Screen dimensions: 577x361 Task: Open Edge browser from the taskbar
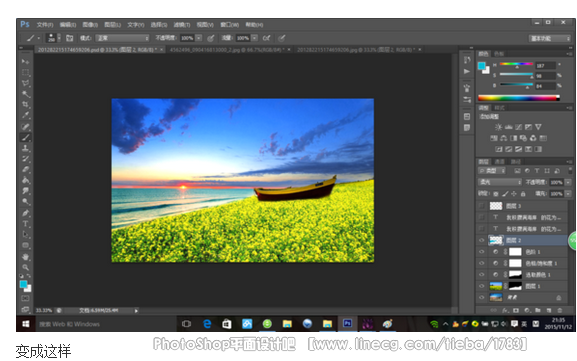[x=207, y=323]
